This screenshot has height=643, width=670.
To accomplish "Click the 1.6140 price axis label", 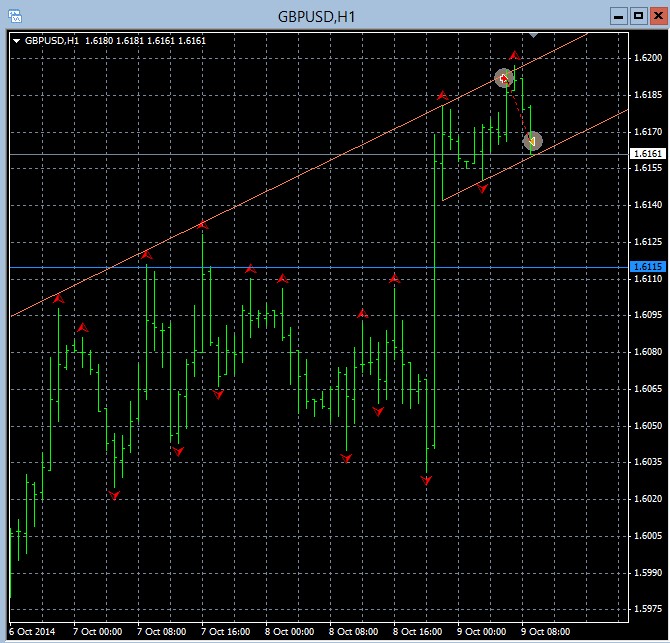I will (x=648, y=205).
